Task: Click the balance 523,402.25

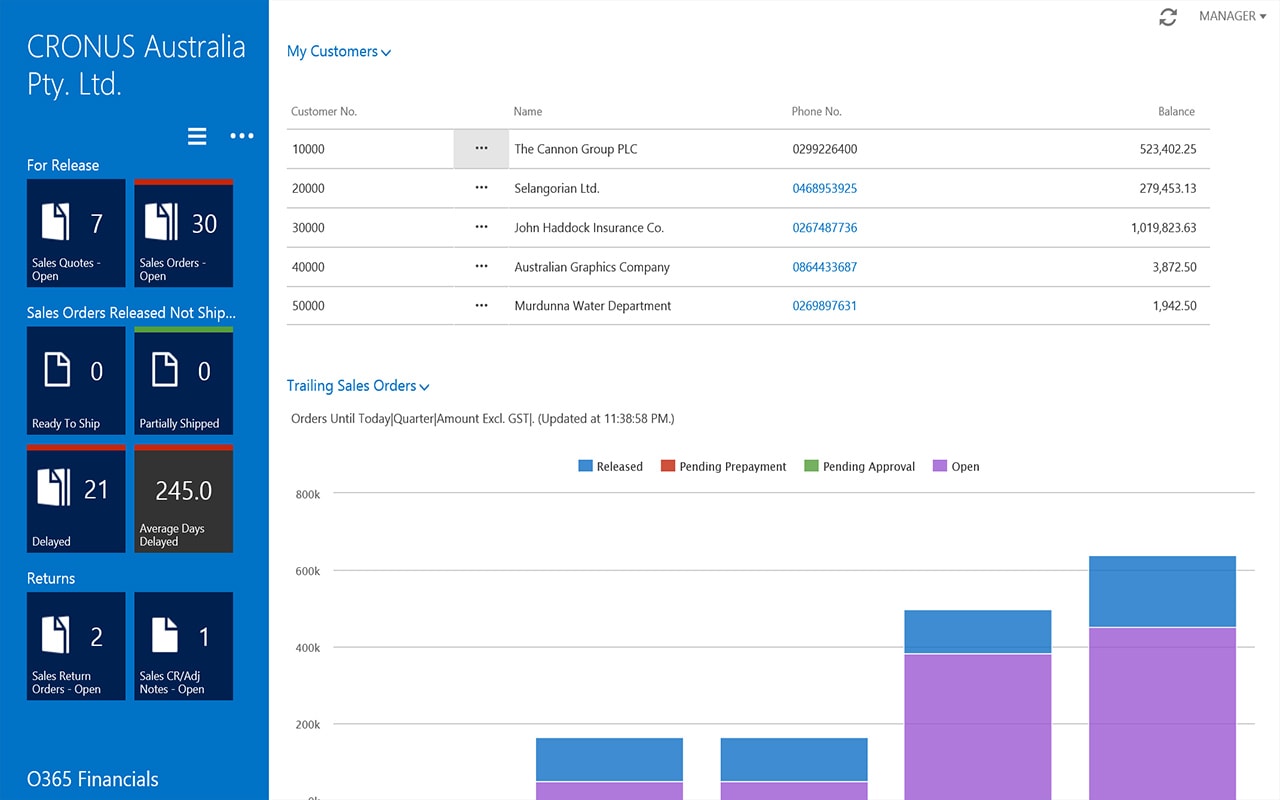Action: click(x=1168, y=149)
